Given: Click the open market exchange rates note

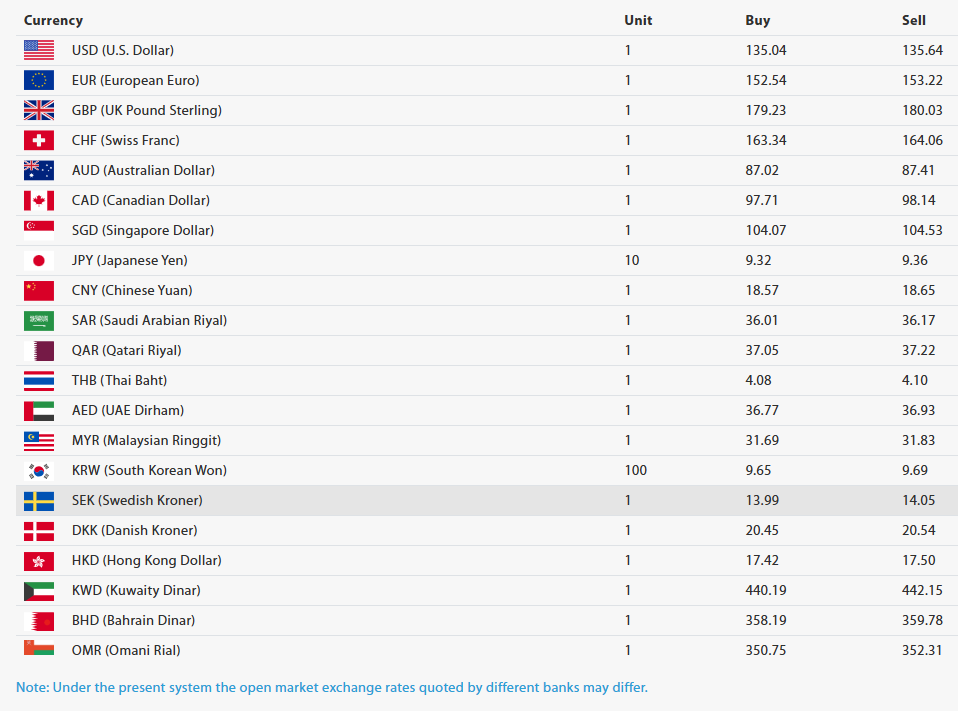Looking at the screenshot, I should [332, 687].
